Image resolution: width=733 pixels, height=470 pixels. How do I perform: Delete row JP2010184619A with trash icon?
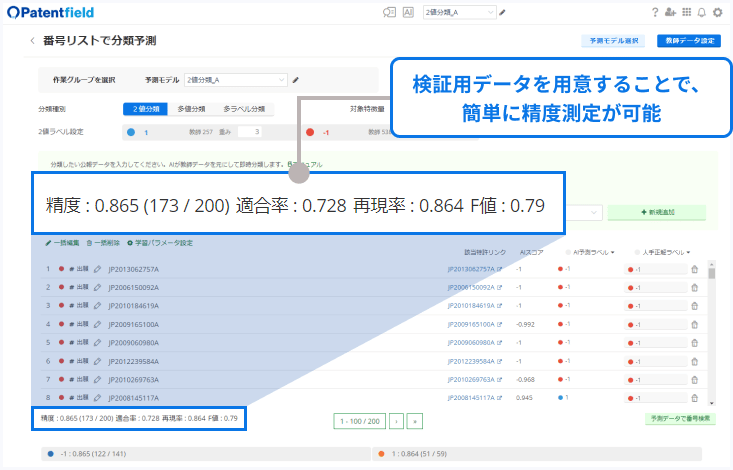[x=695, y=306]
